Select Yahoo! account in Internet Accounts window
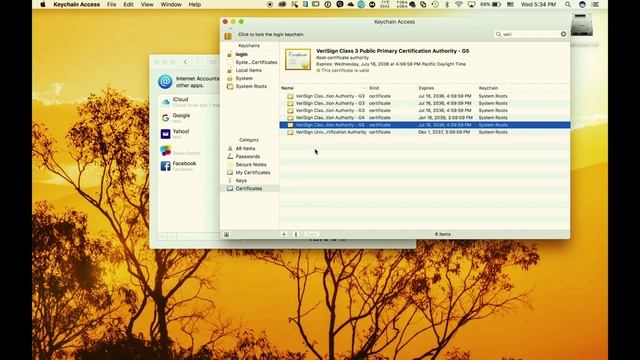The height and width of the screenshot is (360, 640). pyautogui.click(x=189, y=133)
